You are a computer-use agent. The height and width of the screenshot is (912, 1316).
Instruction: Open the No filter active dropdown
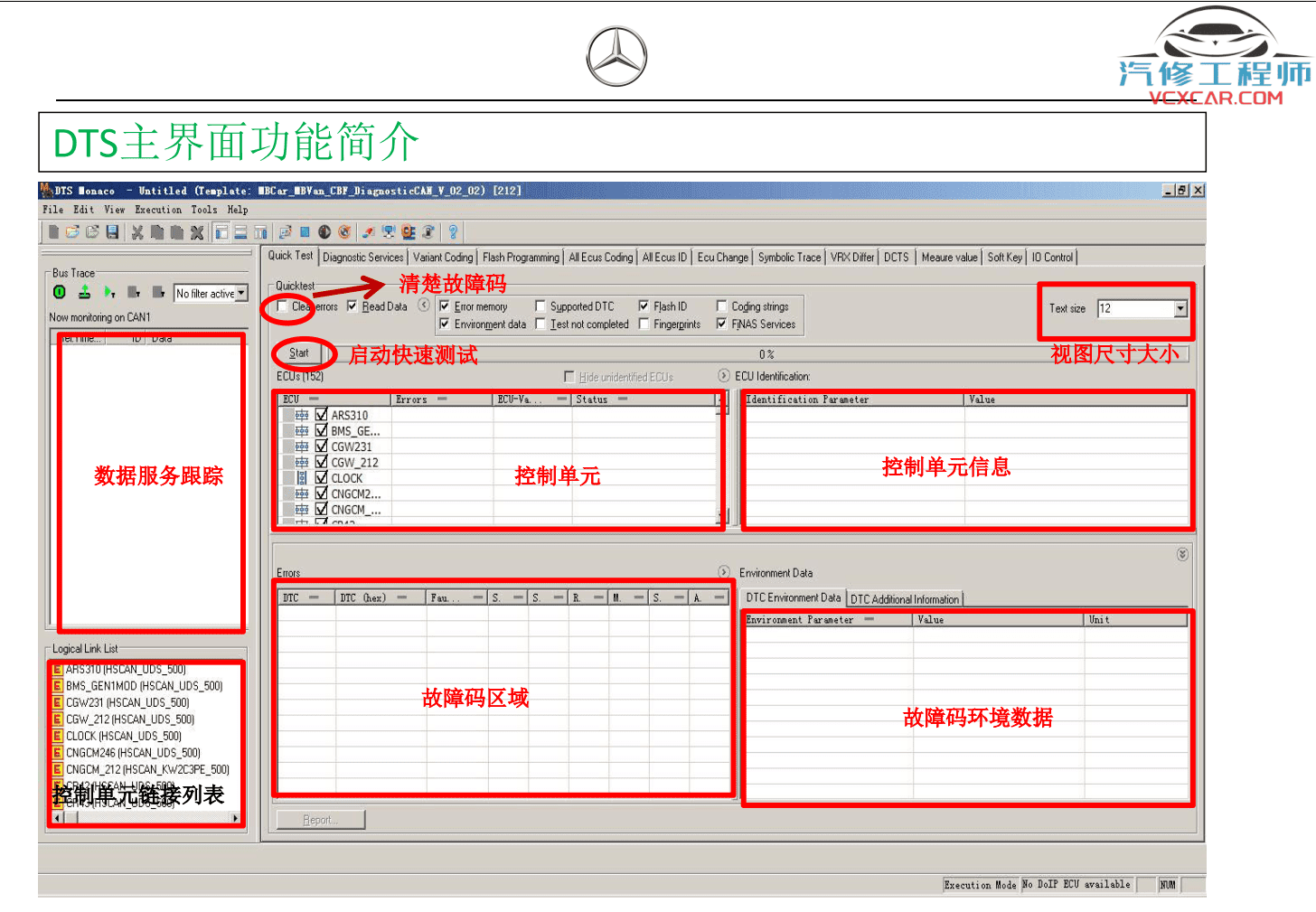pos(241,293)
